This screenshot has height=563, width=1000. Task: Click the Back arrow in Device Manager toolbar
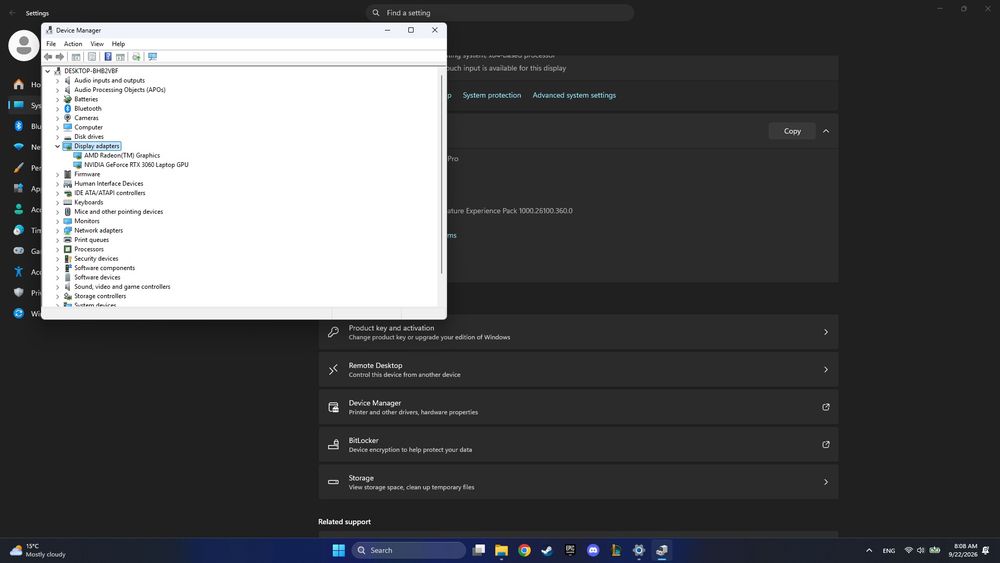[x=48, y=57]
